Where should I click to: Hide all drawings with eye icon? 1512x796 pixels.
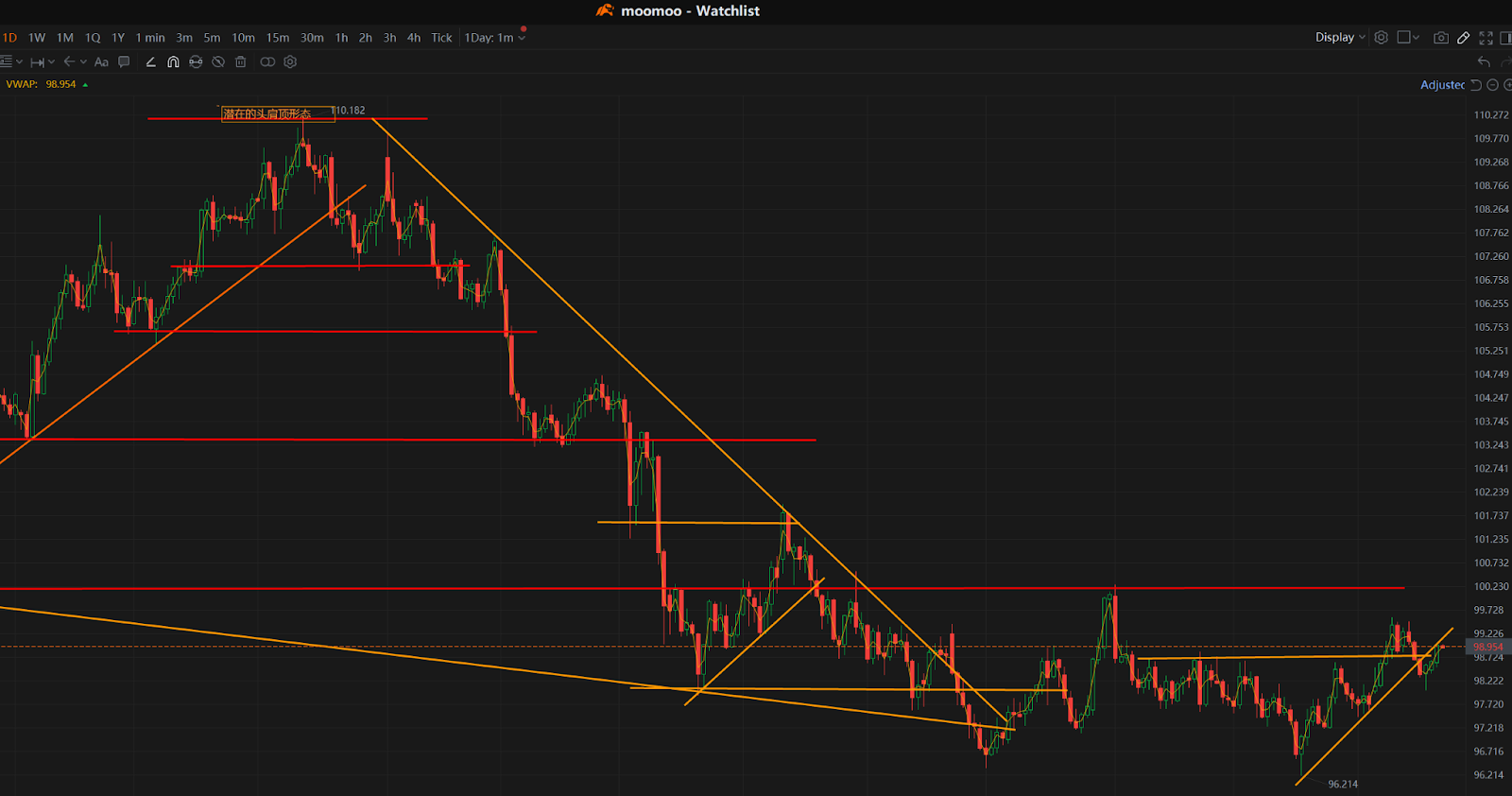(x=218, y=62)
